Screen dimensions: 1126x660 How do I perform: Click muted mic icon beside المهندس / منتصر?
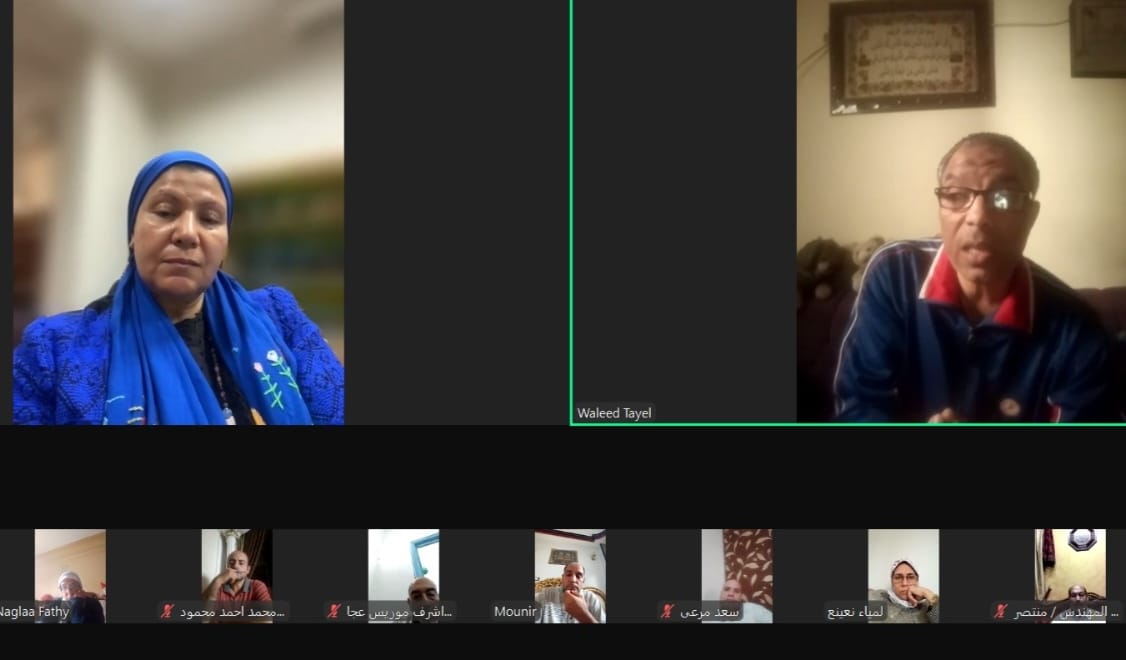click(x=1000, y=611)
